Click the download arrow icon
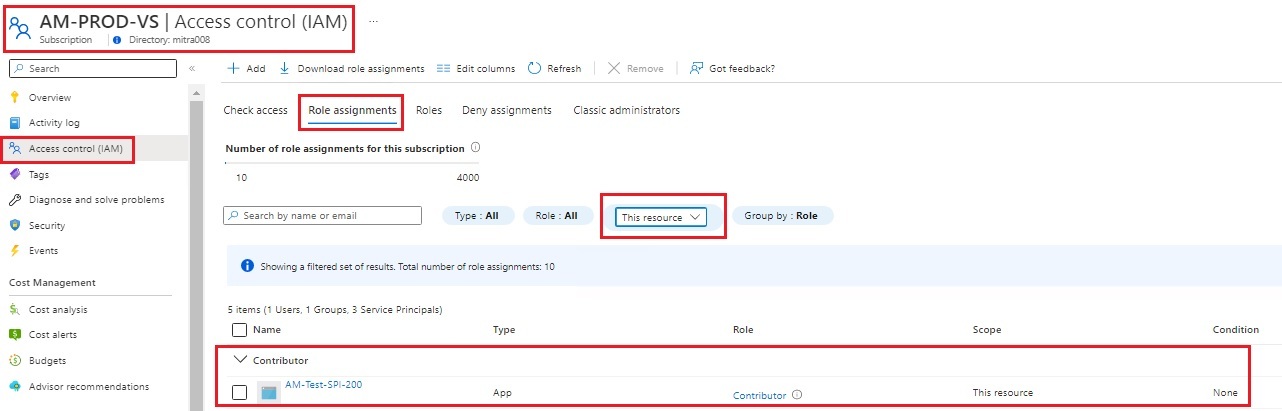The width and height of the screenshot is (1282, 411). coord(284,68)
